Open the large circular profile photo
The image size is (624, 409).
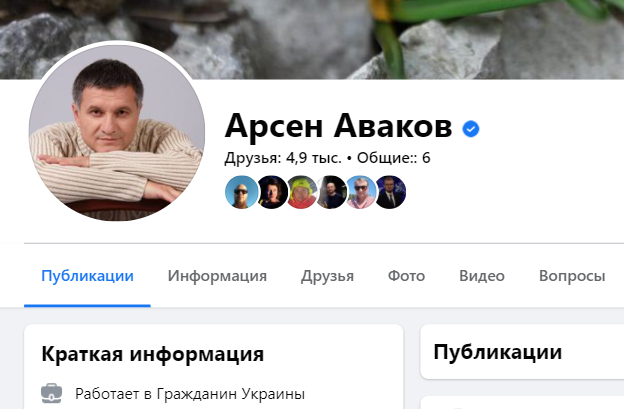pos(117,132)
